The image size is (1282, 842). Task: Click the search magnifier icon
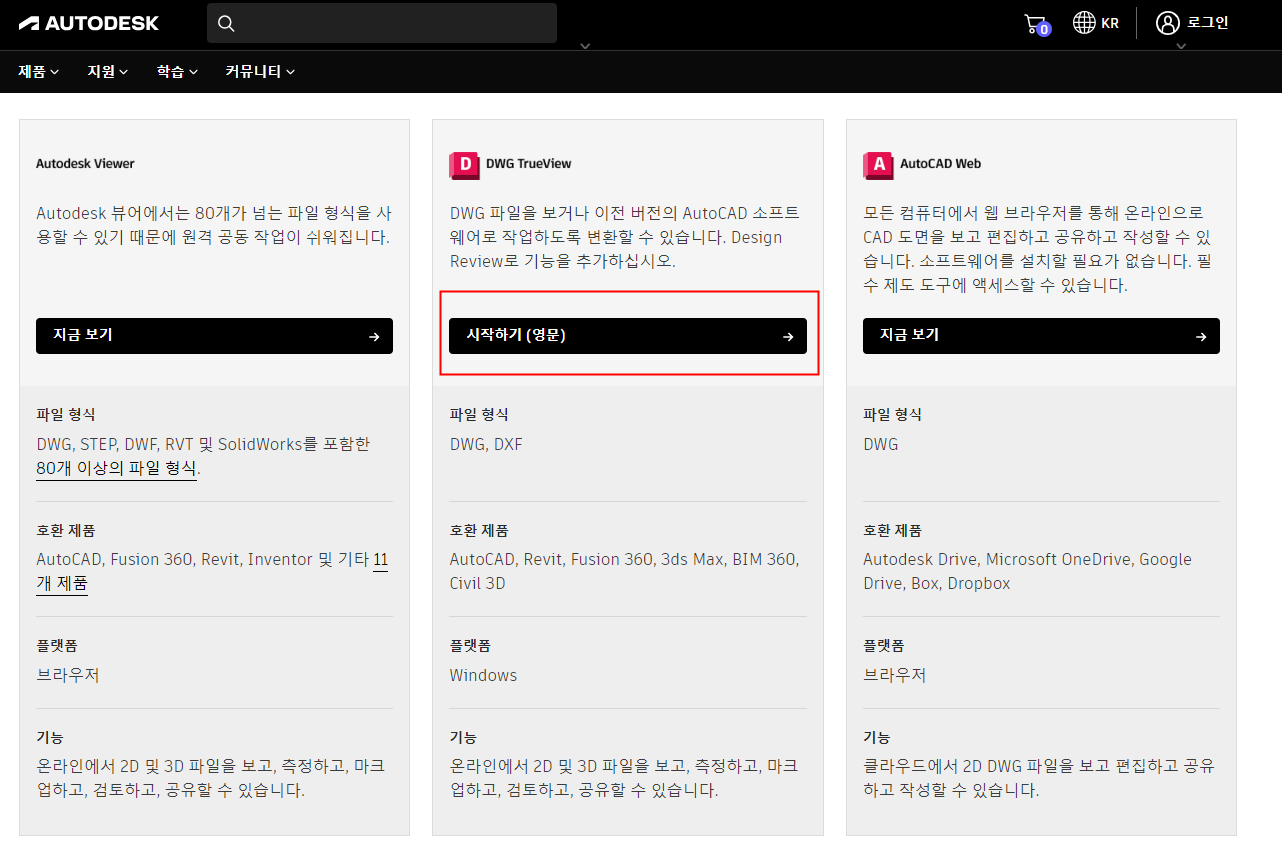pyautogui.click(x=226, y=23)
